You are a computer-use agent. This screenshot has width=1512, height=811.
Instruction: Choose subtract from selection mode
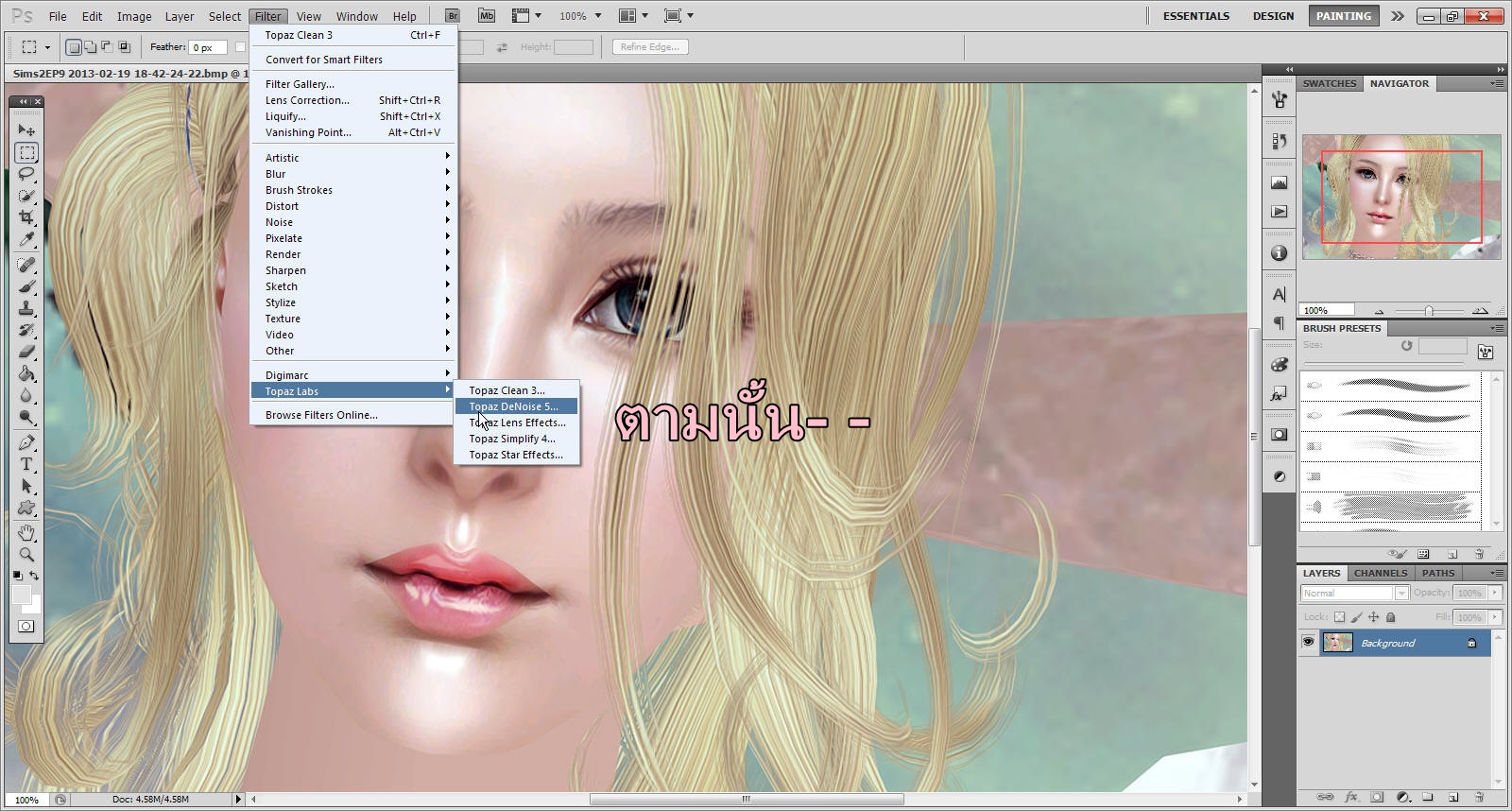tap(107, 46)
